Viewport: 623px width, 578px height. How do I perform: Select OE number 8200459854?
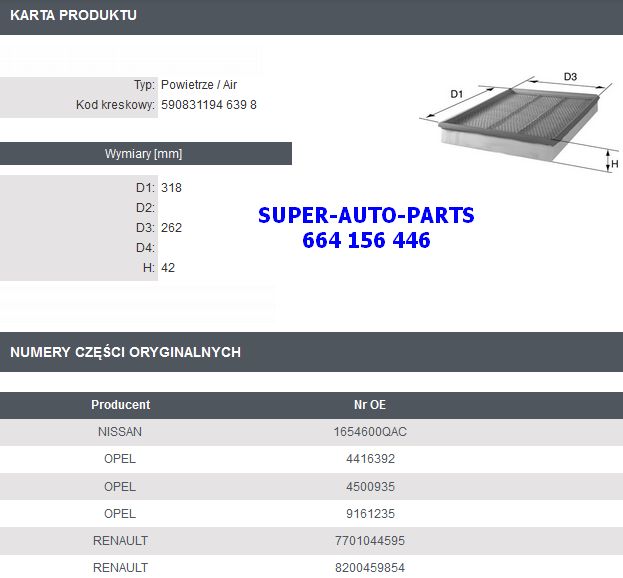(x=370, y=568)
